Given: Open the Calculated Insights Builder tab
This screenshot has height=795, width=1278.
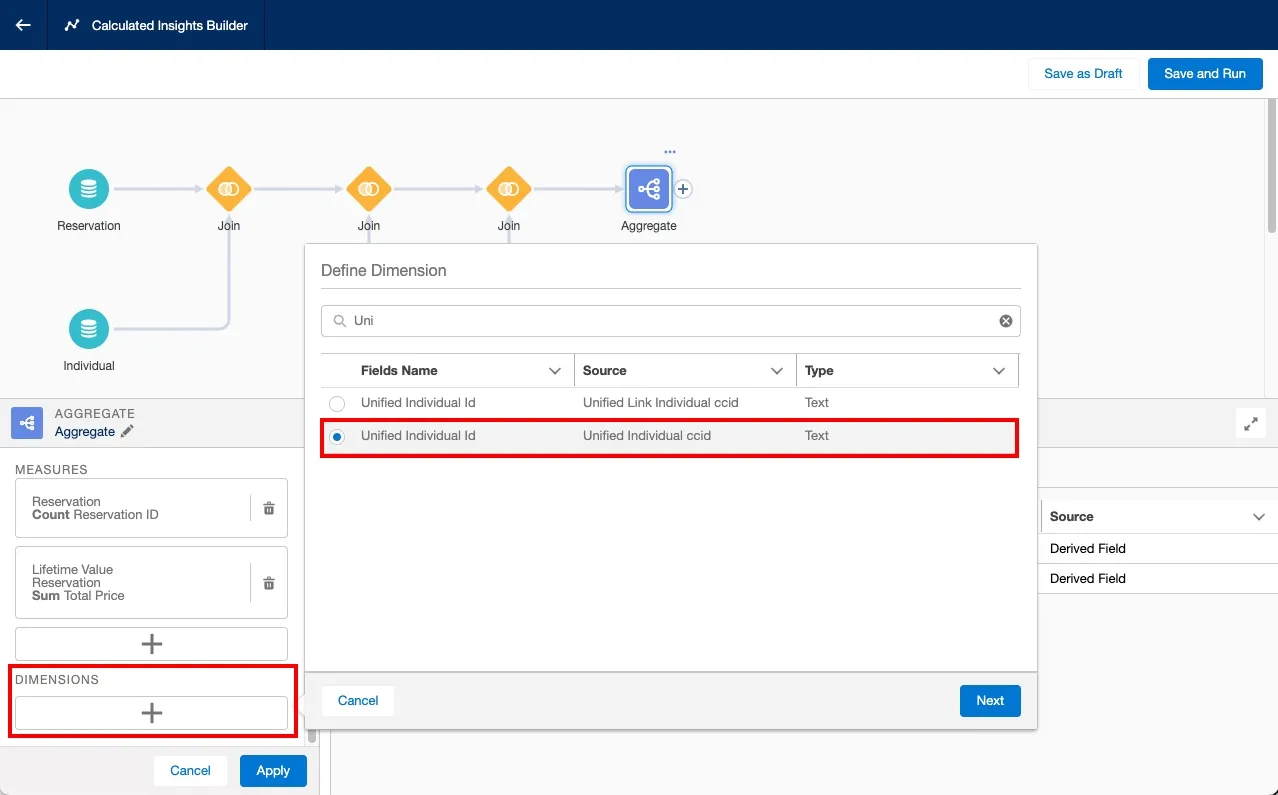Looking at the screenshot, I should (x=156, y=25).
